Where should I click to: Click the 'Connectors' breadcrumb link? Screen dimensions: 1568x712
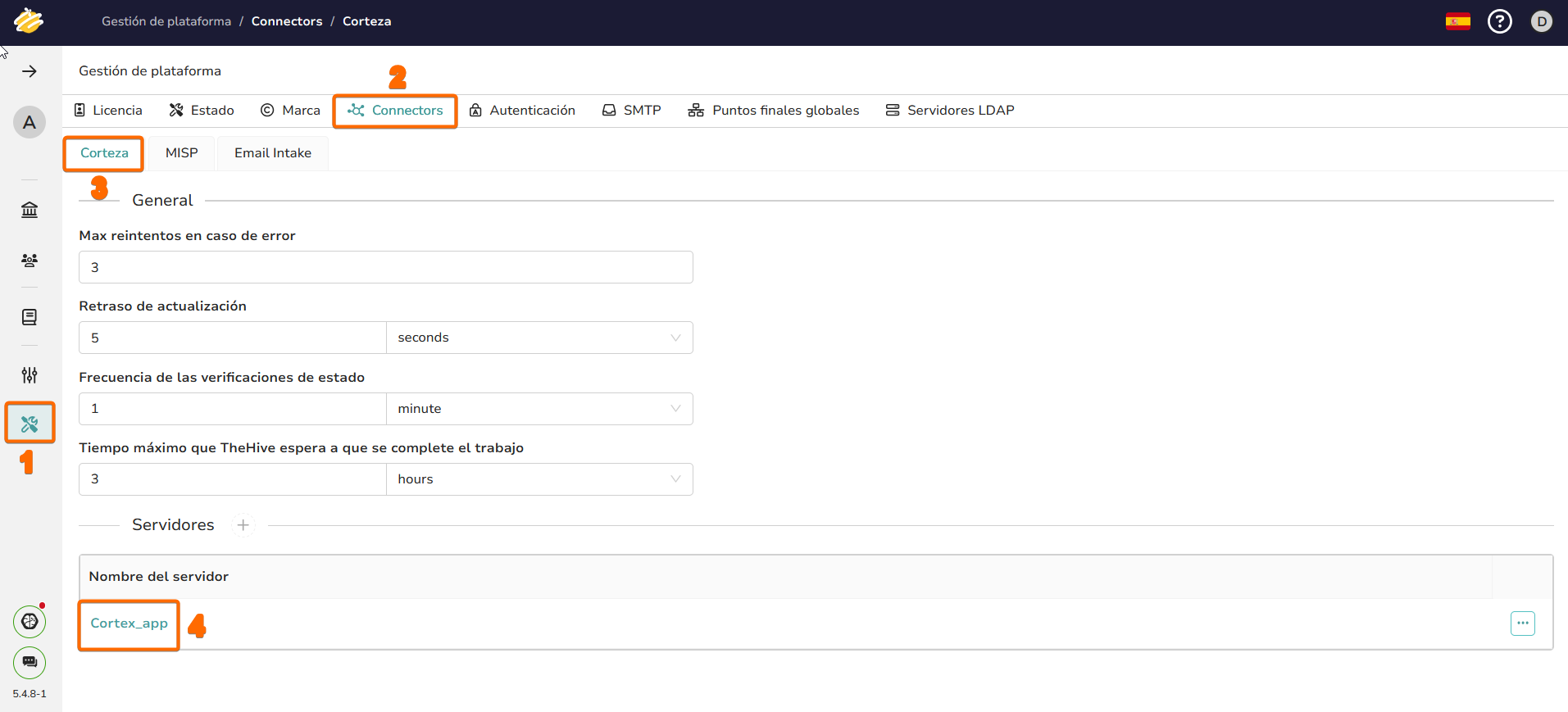coord(287,21)
